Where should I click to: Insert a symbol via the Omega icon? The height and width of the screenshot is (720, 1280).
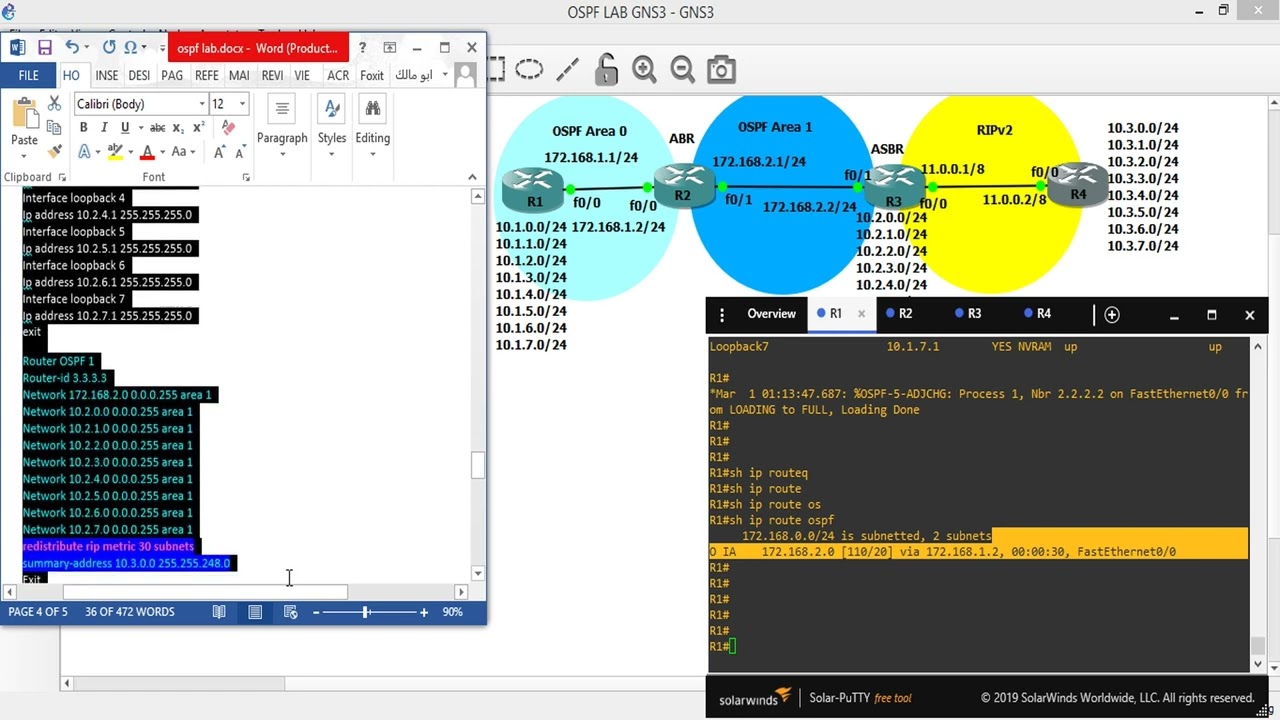pyautogui.click(x=130, y=48)
